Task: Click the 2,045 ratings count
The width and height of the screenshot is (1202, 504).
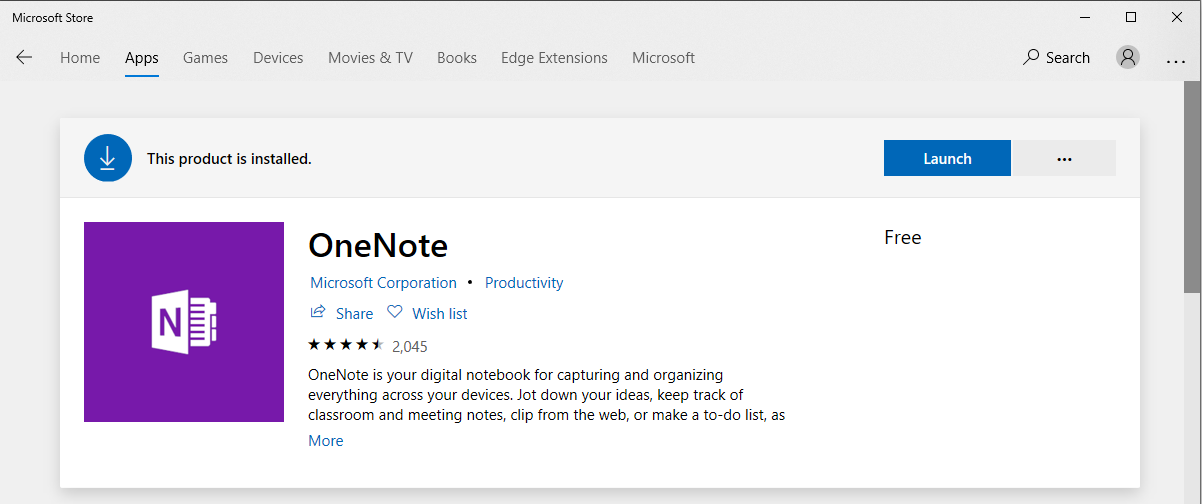Action: [410, 346]
